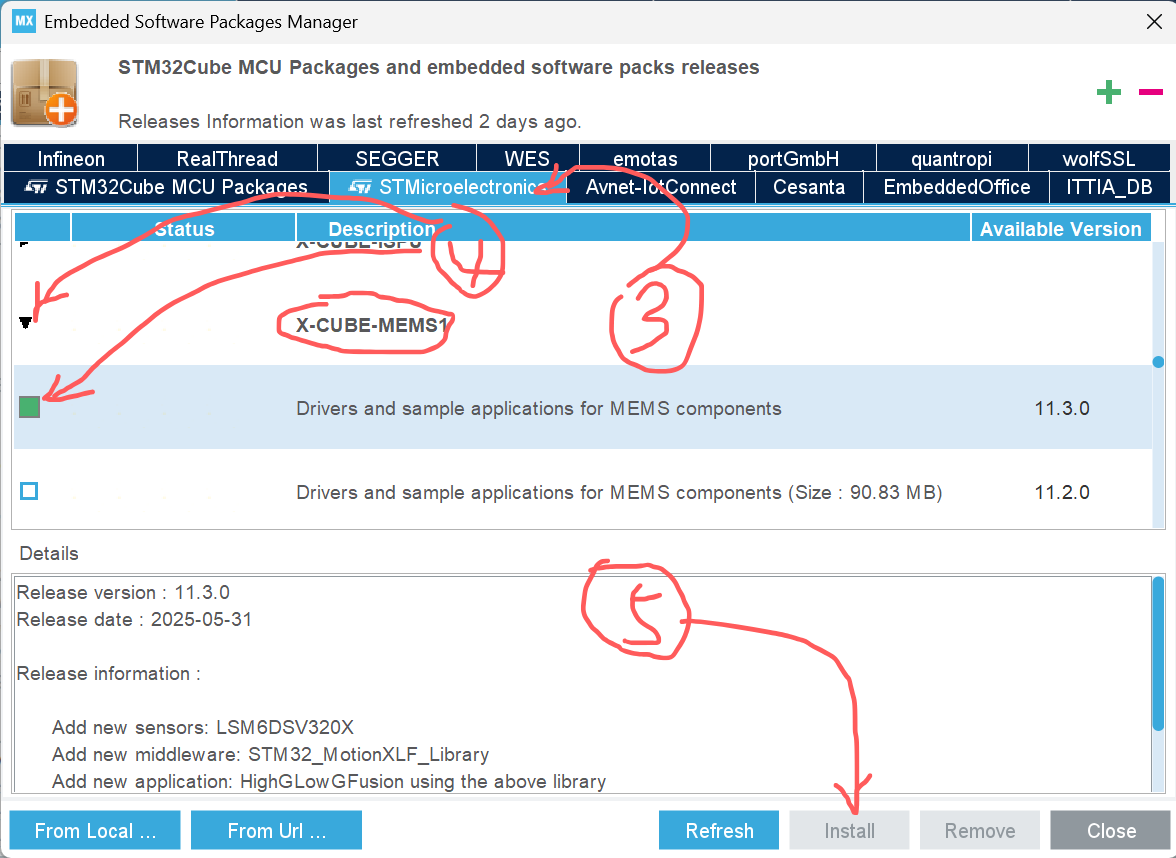The width and height of the screenshot is (1176, 858).
Task: Click the Details pane vertical scrollbar
Action: coord(1159,654)
